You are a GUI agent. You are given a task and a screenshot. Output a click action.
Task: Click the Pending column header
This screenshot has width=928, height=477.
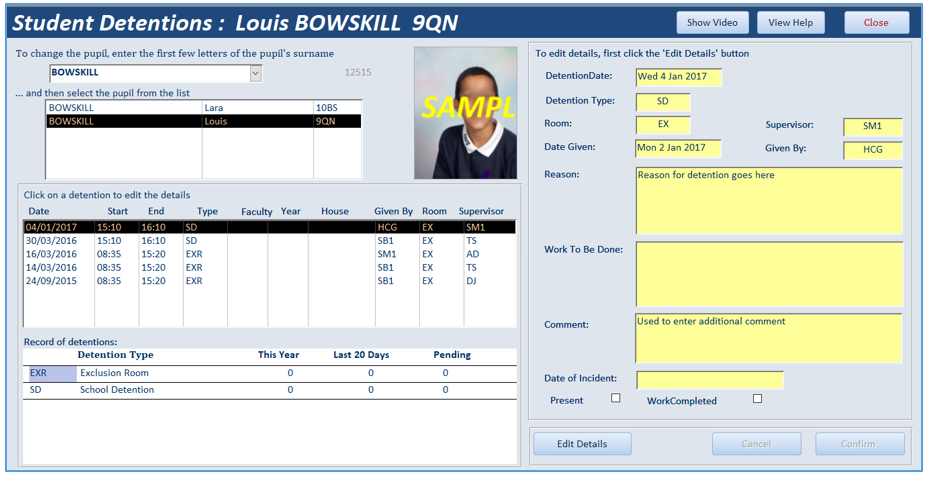click(x=452, y=355)
